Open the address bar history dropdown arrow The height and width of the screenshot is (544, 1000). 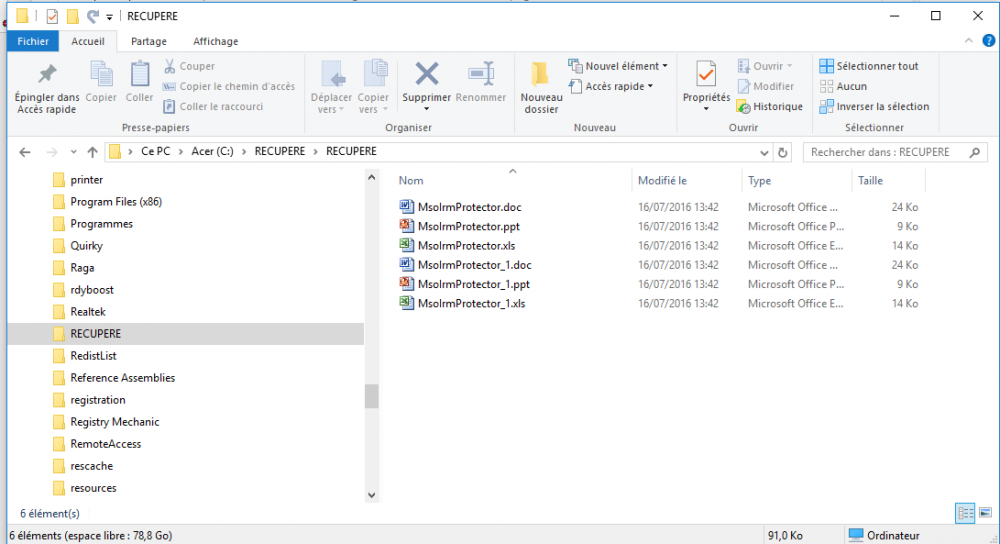click(764, 152)
